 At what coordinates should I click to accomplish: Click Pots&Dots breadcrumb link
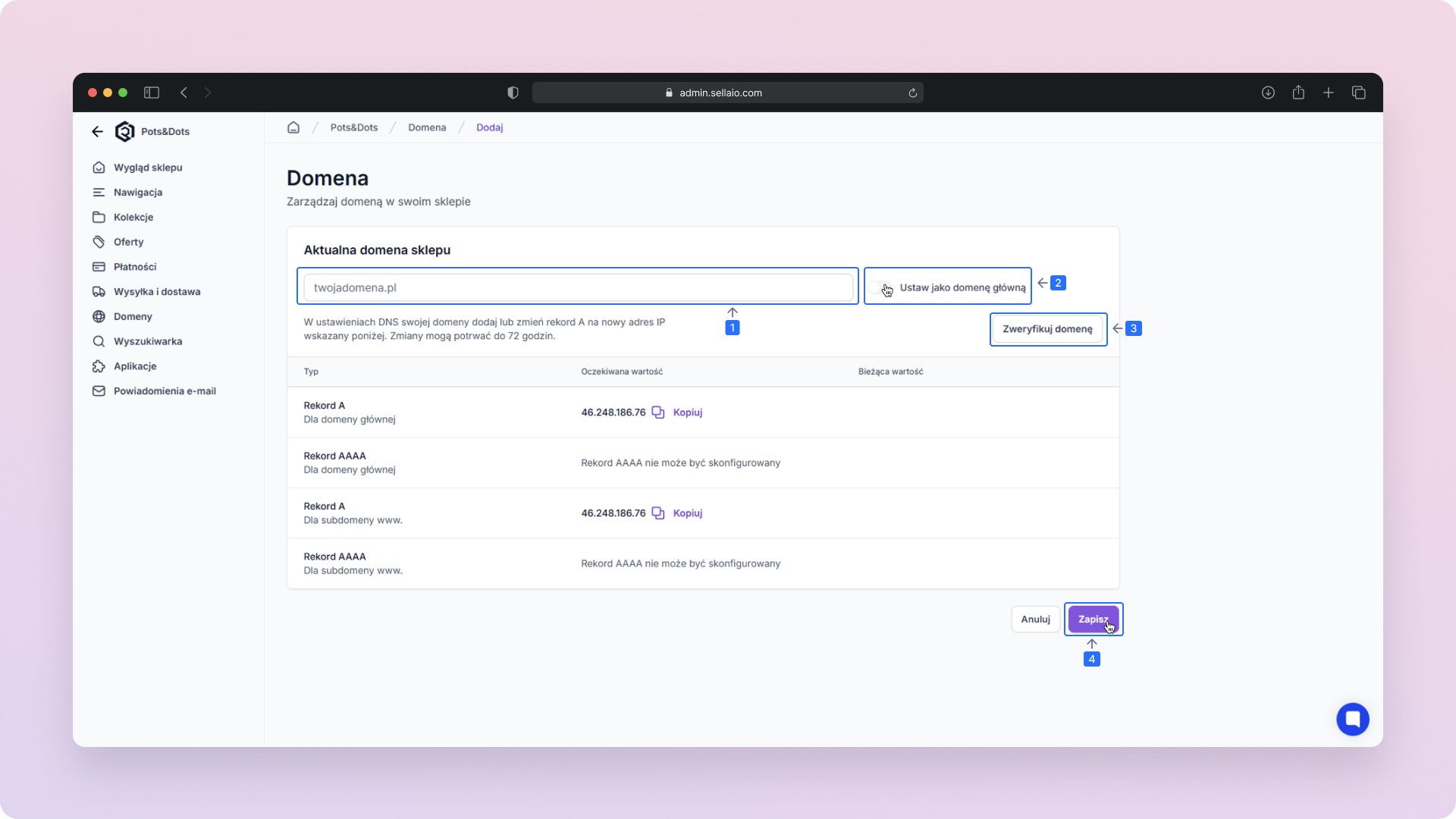pyautogui.click(x=353, y=127)
